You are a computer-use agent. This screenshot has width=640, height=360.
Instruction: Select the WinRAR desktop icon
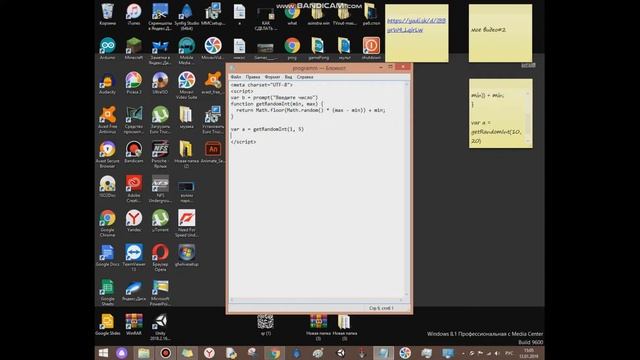133,324
